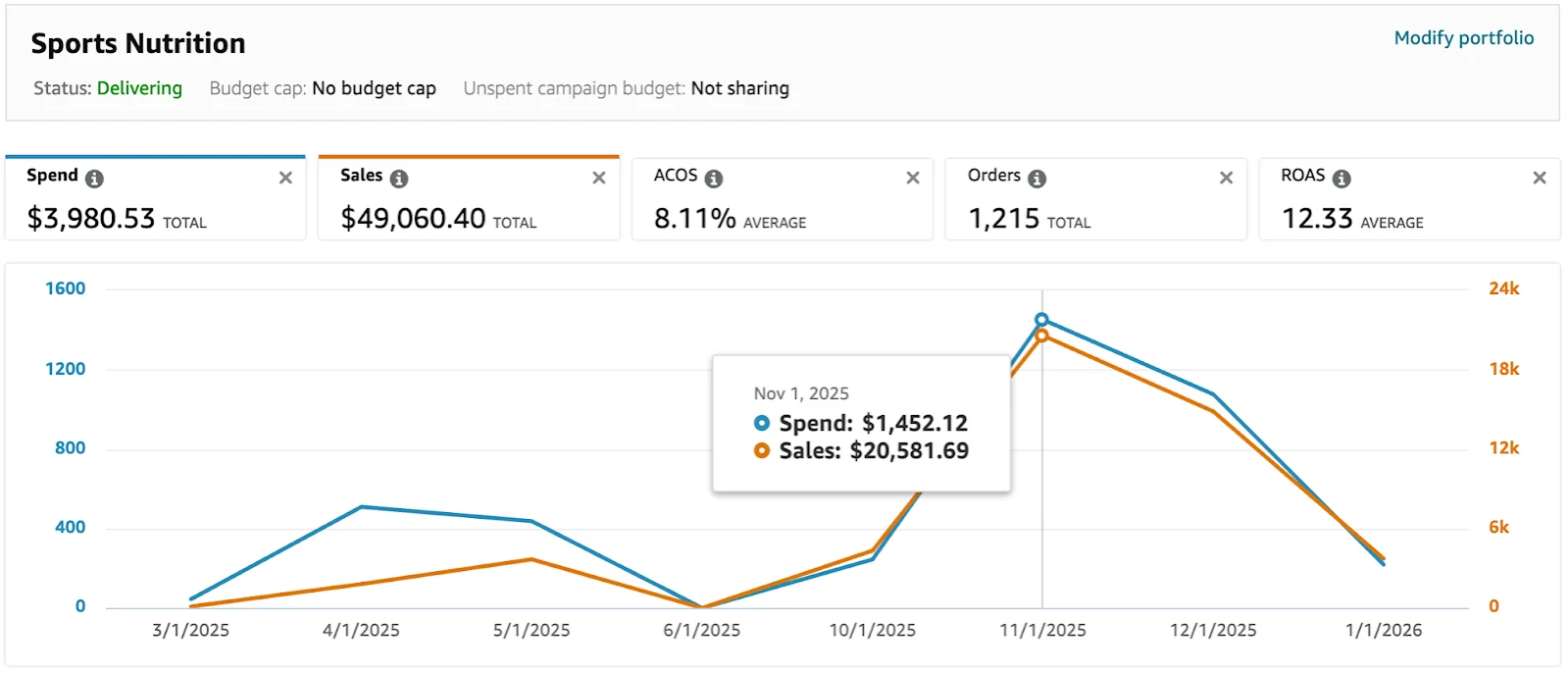Click the 12/1/2025 x-axis date label
Viewport: 1568px width, 673px height.
click(1213, 631)
